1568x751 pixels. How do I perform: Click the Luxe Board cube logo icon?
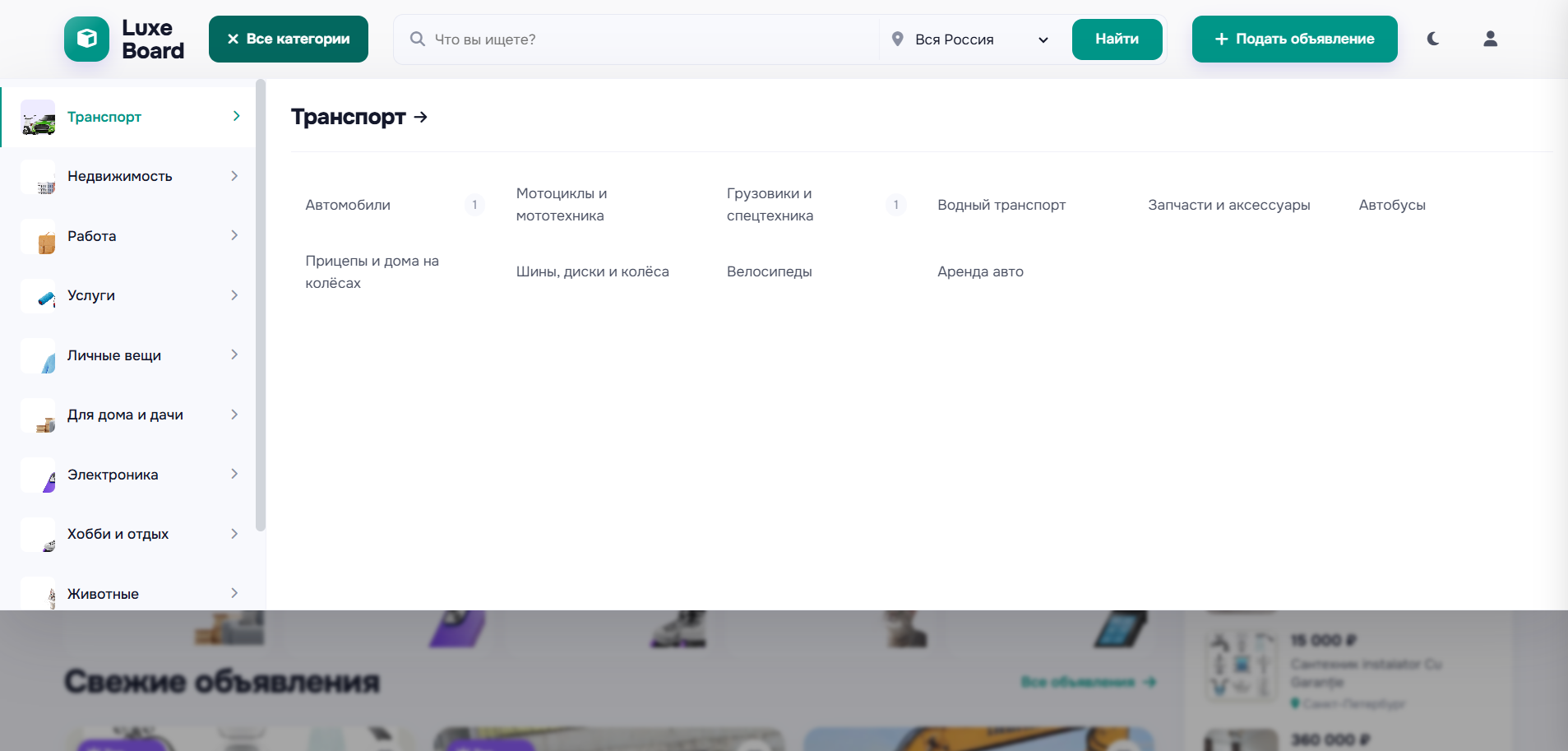click(x=86, y=39)
